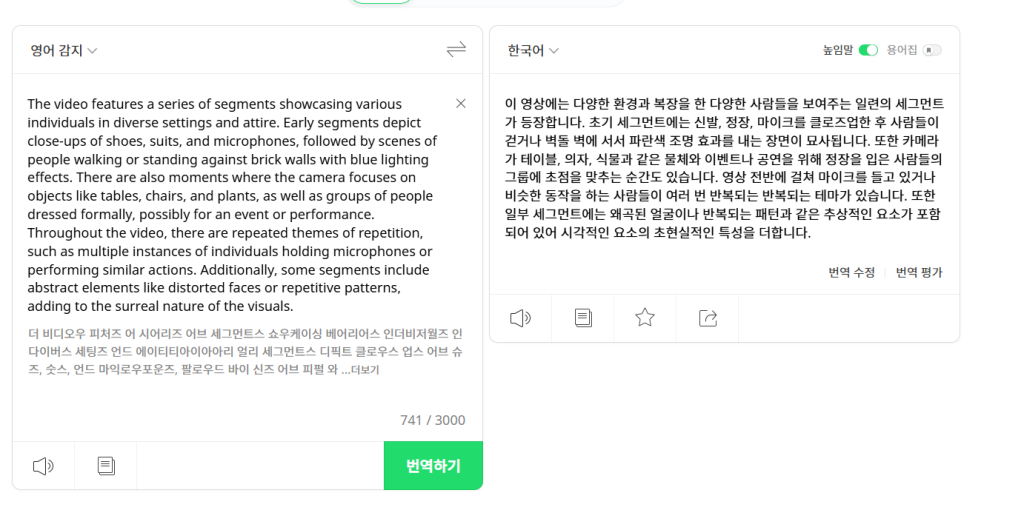The image size is (1024, 513).
Task: Expand the 한국어 target language dropdown
Action: pos(533,50)
